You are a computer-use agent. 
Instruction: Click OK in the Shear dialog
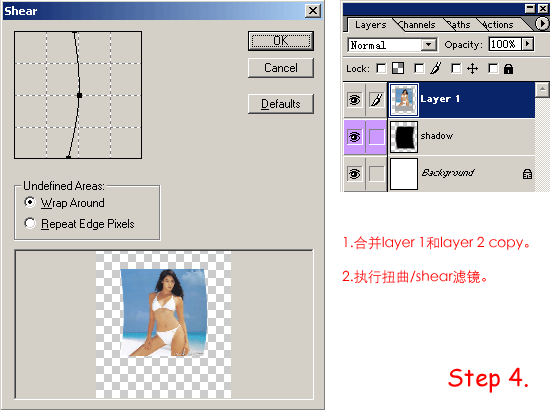click(x=281, y=41)
